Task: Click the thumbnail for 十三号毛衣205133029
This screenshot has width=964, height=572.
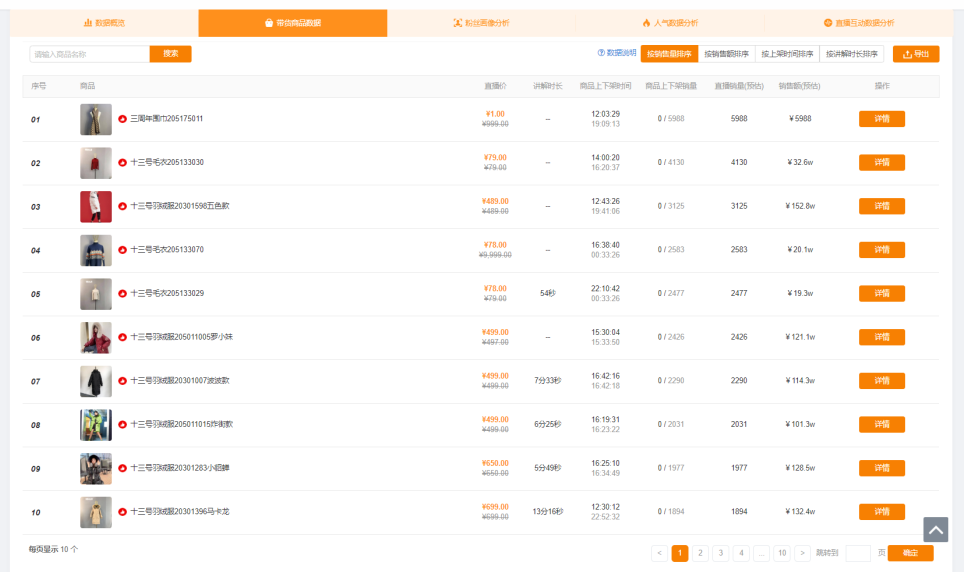Action: click(96, 294)
